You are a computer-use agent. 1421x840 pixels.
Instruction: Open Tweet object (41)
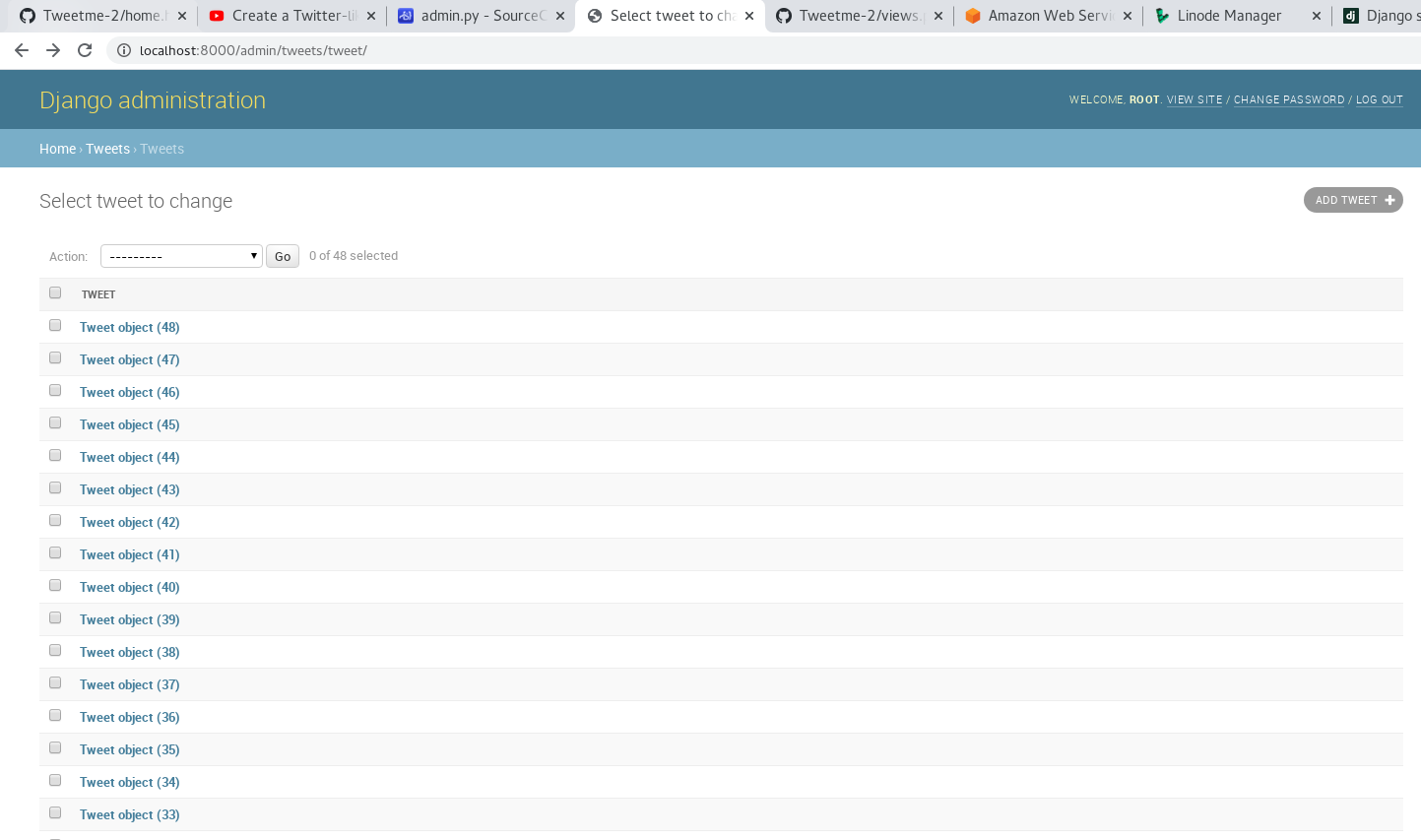click(130, 554)
